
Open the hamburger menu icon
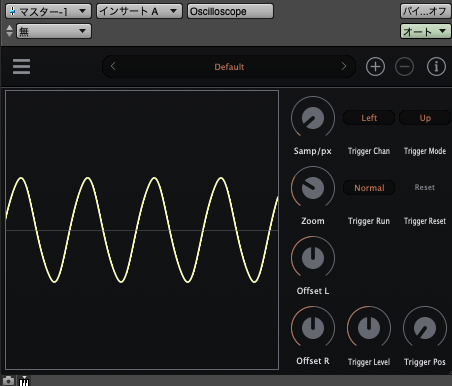21,67
